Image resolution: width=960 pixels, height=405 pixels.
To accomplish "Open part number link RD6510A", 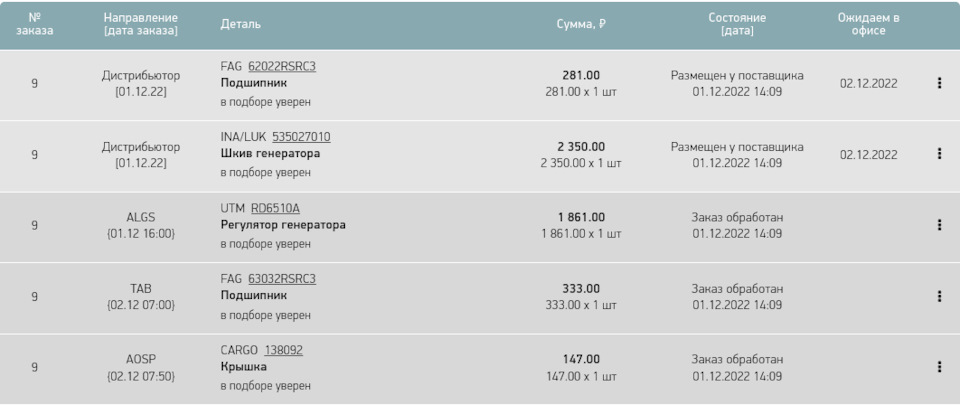I will [x=275, y=208].
